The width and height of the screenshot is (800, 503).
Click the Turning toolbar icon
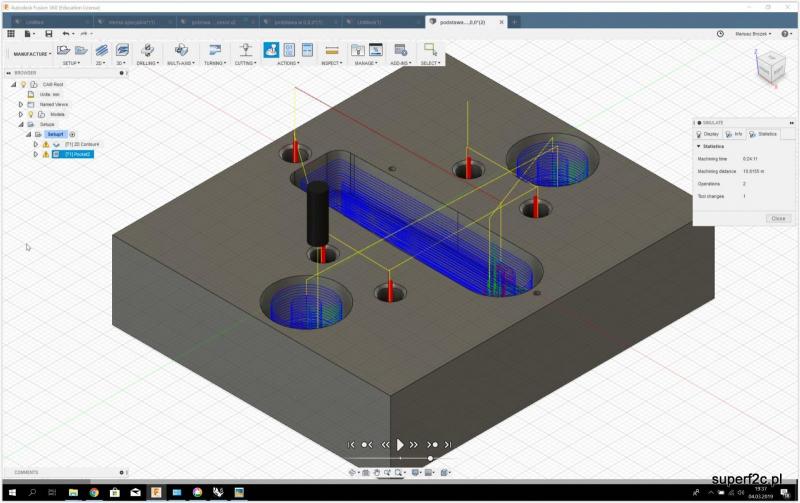click(x=214, y=49)
